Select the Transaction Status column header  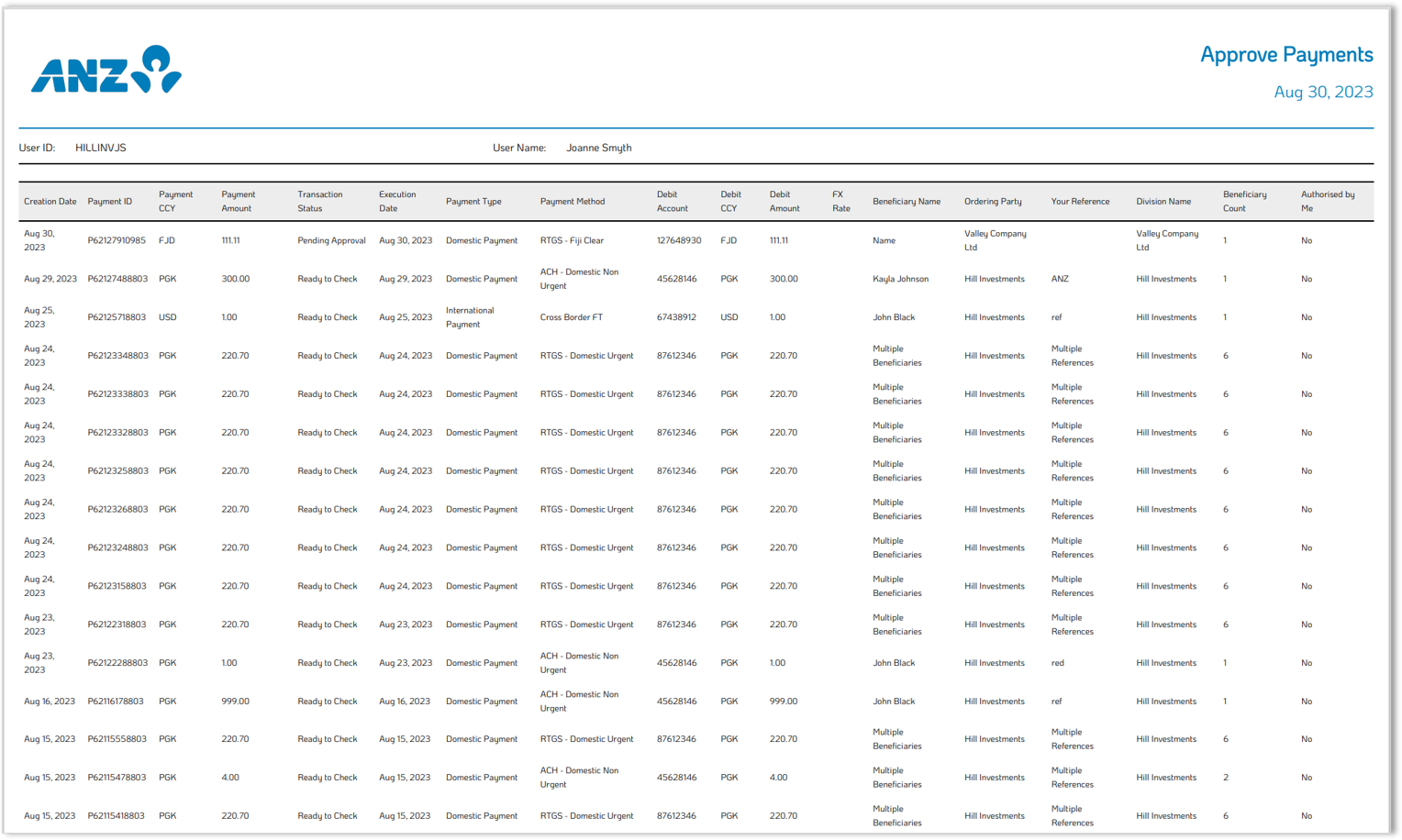(319, 202)
